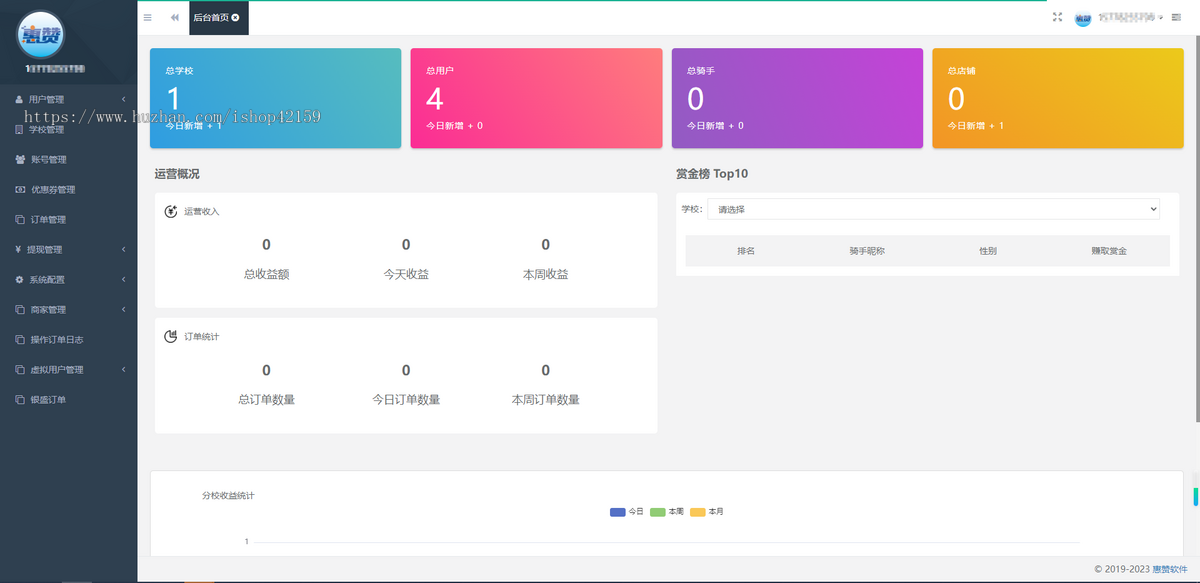Click the 总店铺 orange stat card

[1058, 98]
